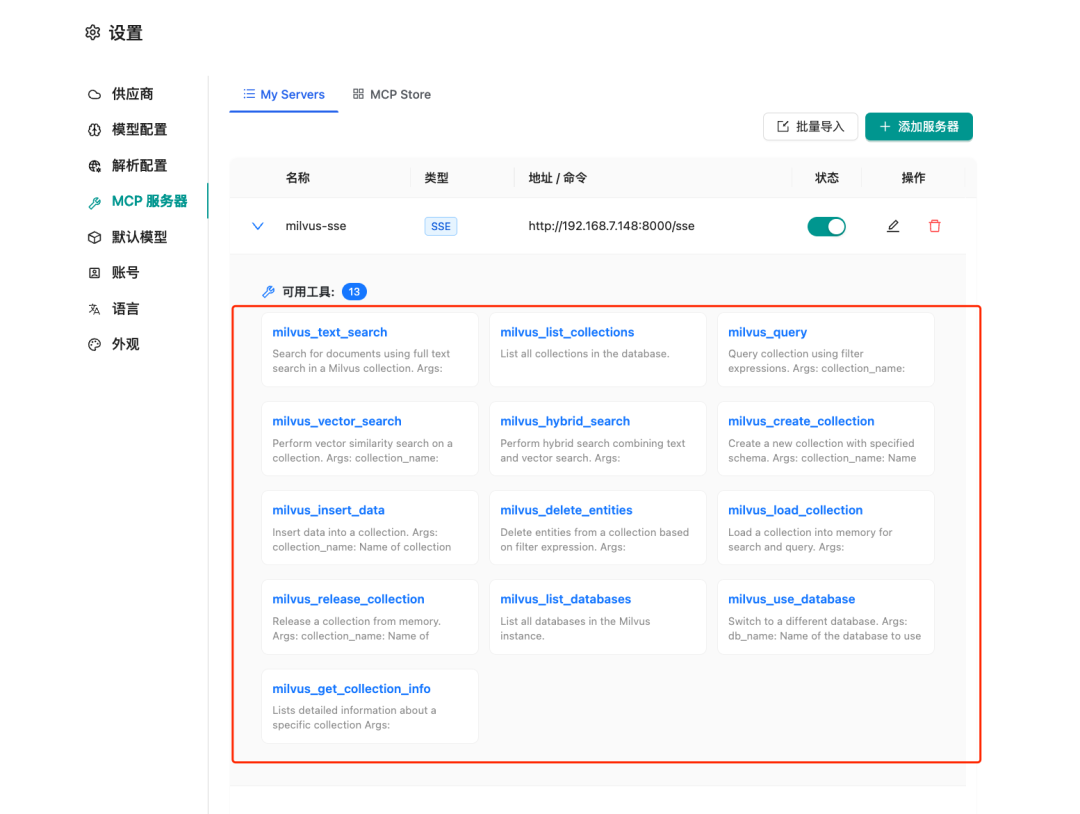Click description starting "Search for documents using"
The image size is (1080, 814).
point(361,361)
